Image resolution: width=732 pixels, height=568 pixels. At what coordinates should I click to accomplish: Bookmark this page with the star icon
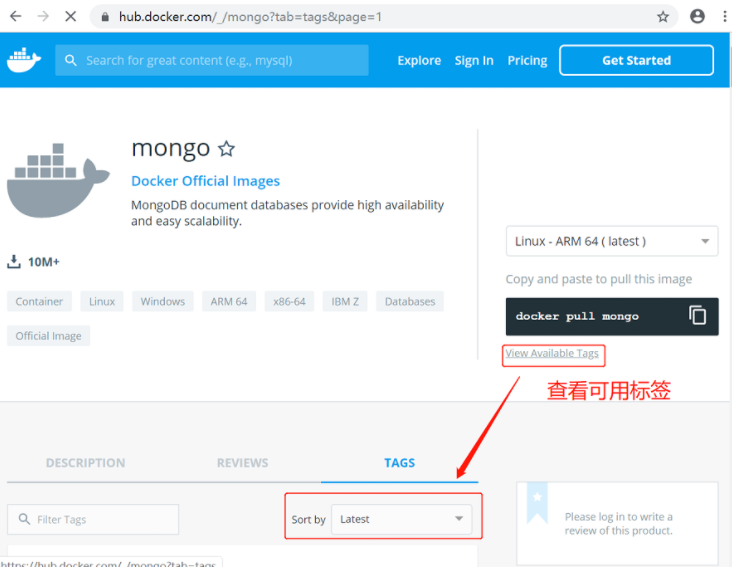(663, 17)
